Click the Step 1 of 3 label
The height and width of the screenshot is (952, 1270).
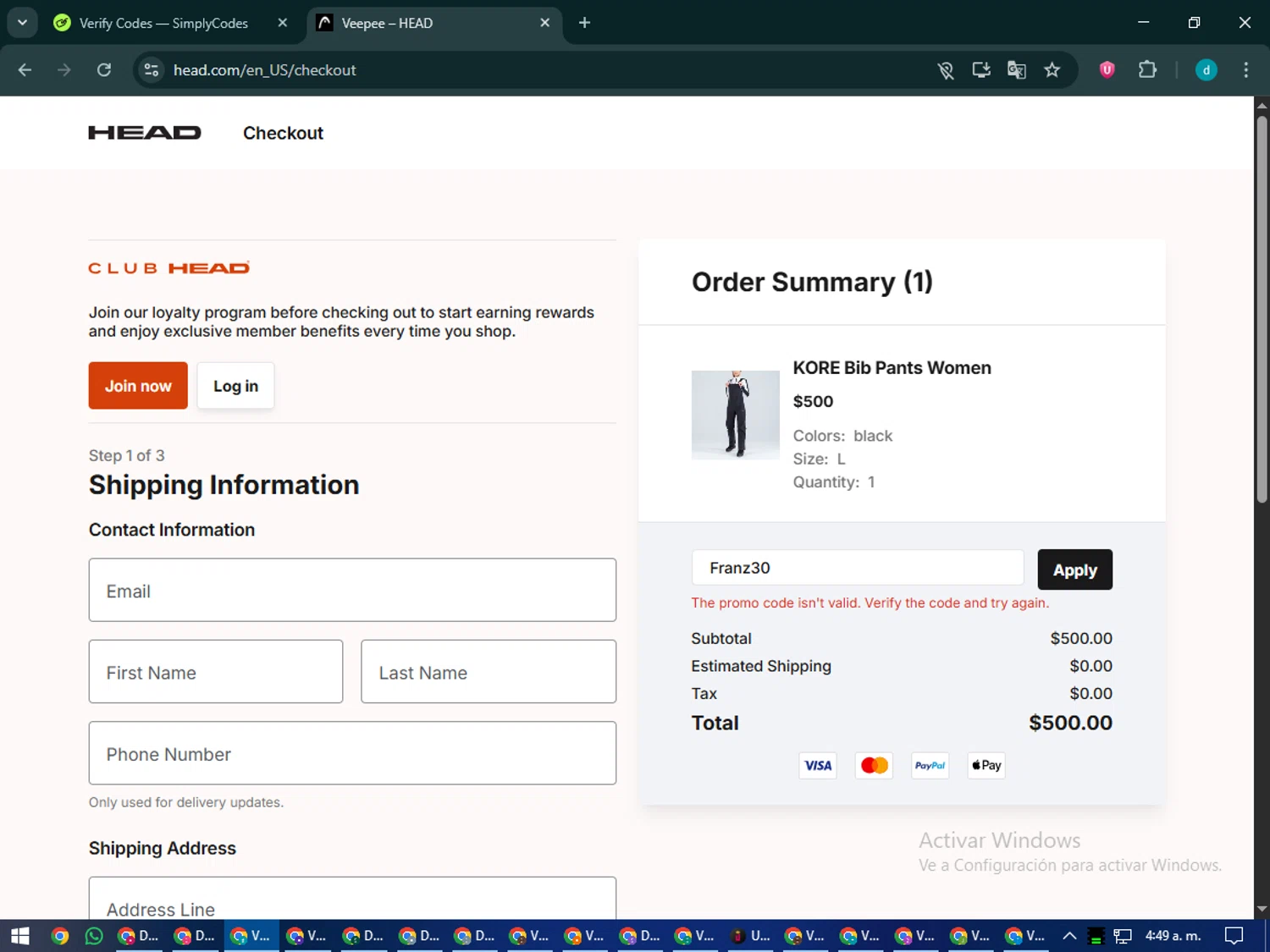[127, 455]
